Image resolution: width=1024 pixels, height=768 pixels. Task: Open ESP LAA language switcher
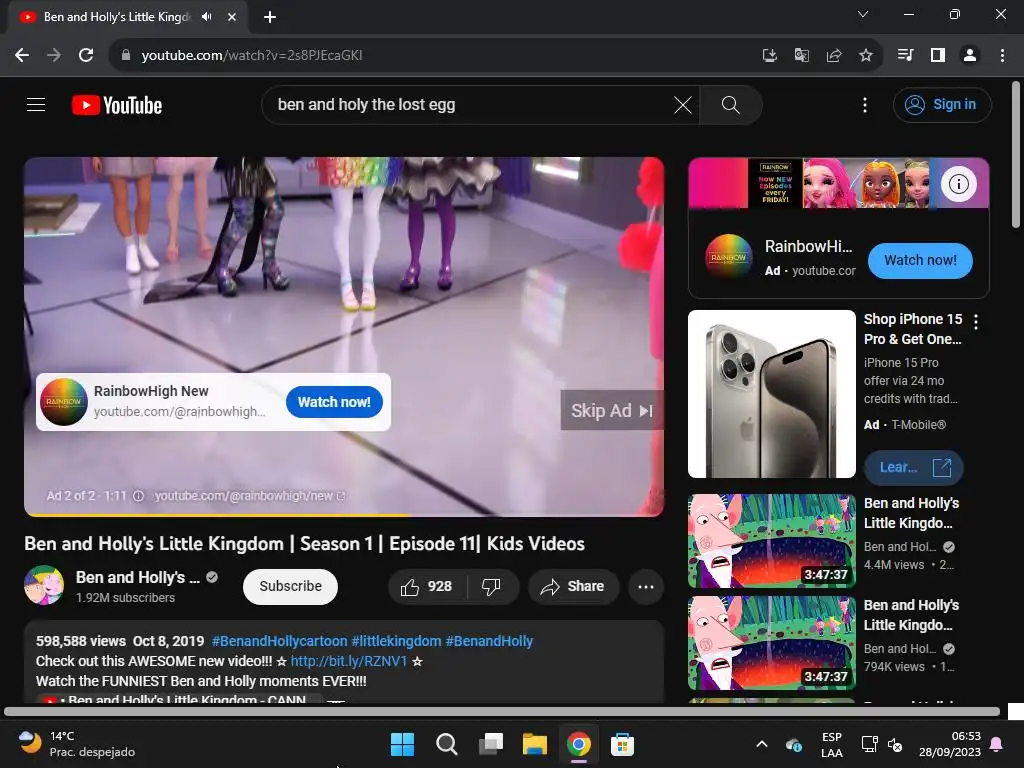pyautogui.click(x=831, y=744)
